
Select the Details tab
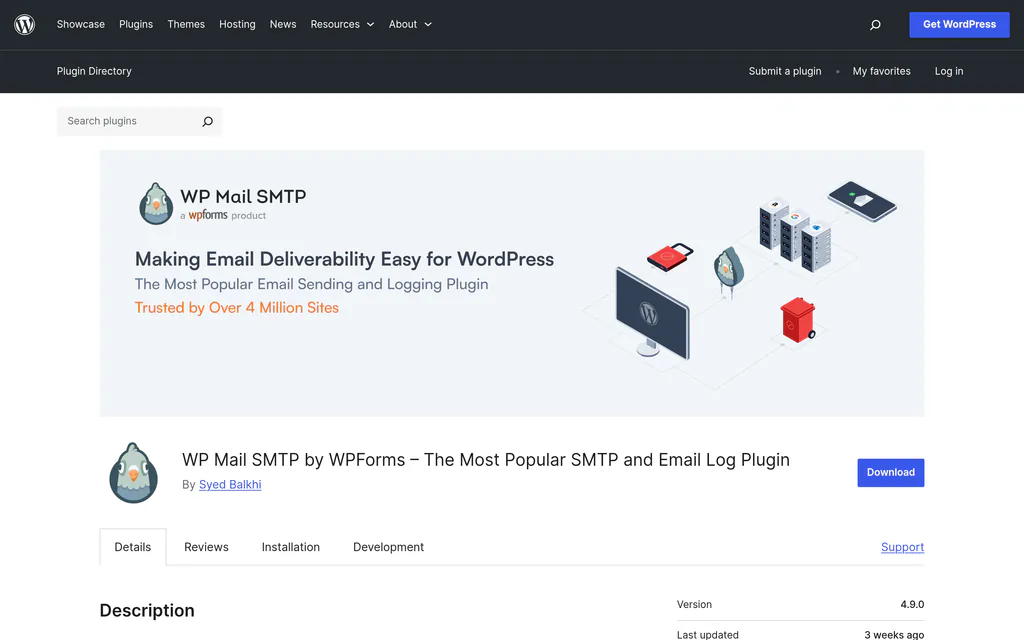tap(133, 547)
